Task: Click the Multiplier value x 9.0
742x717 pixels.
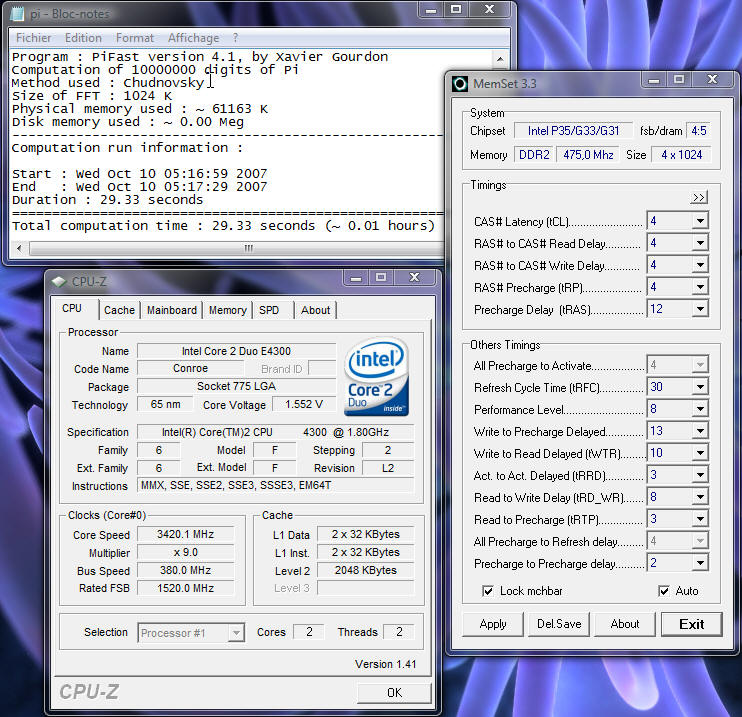Action: pyautogui.click(x=186, y=552)
